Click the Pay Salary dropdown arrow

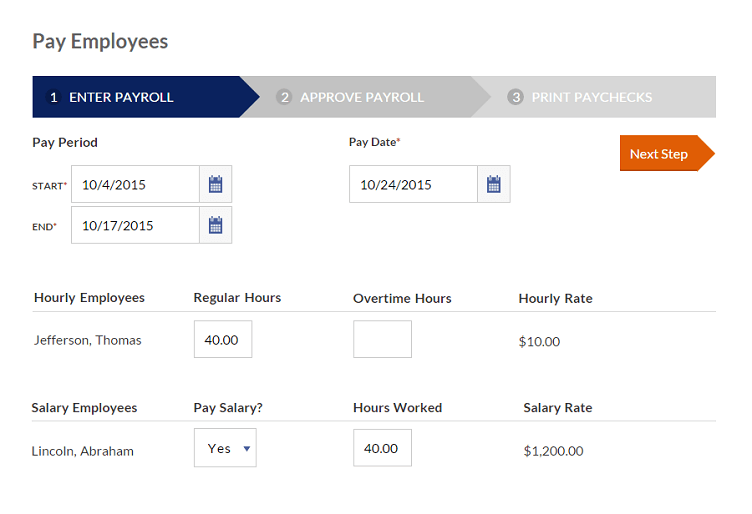247,449
